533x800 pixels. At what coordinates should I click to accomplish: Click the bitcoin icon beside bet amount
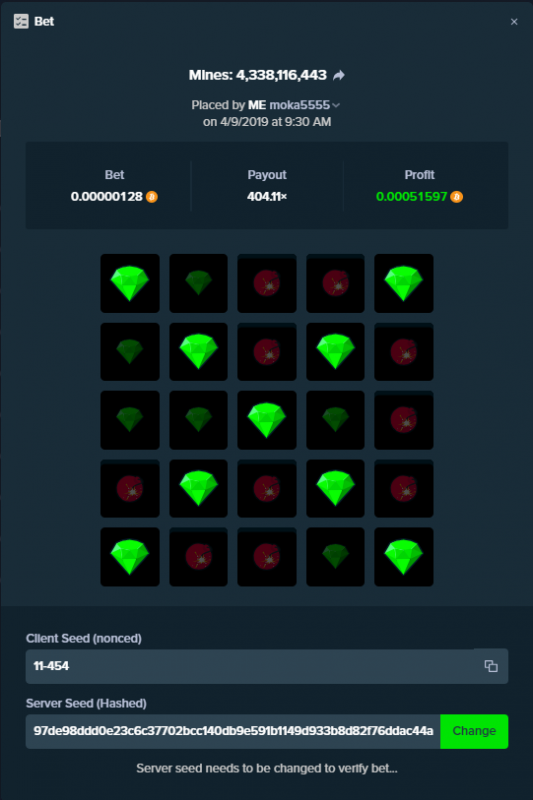[x=151, y=197]
